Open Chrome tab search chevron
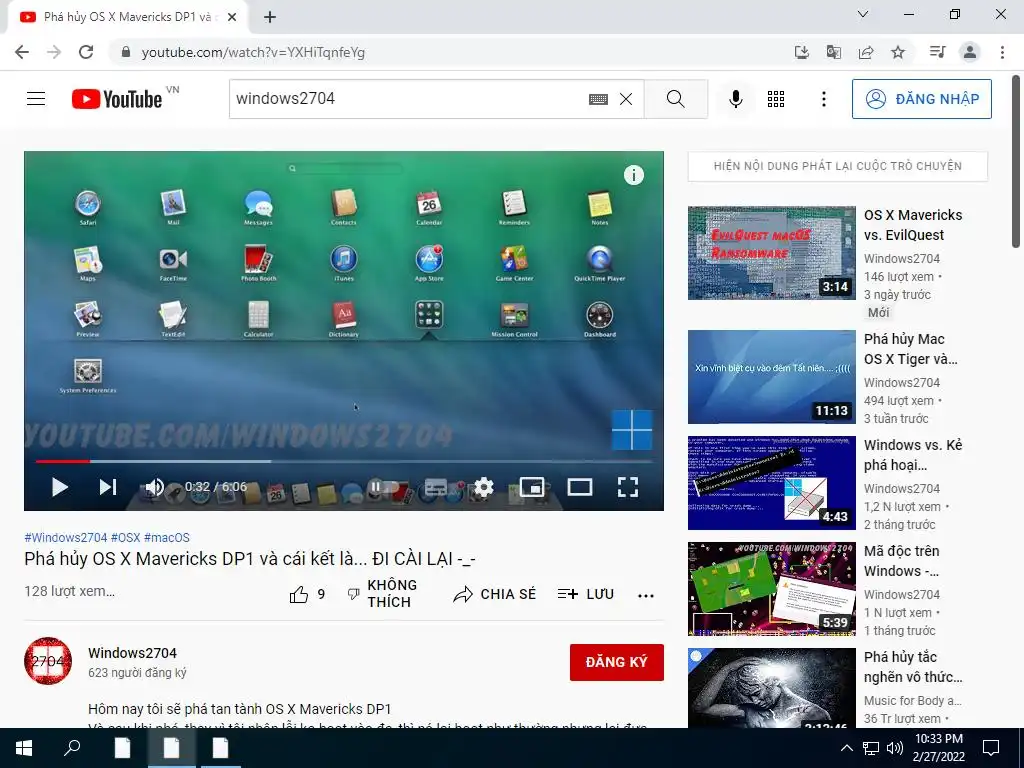The width and height of the screenshot is (1024, 768). (863, 14)
